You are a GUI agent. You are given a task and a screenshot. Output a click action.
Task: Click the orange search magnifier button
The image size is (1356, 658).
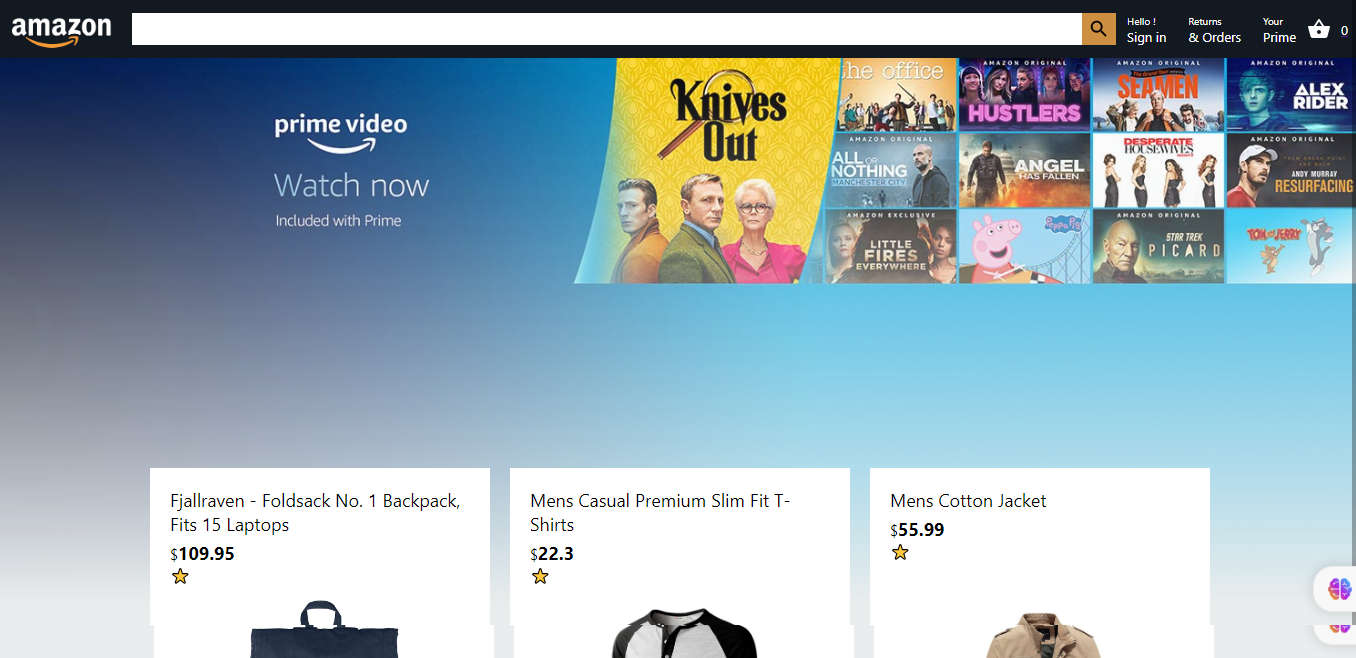(x=1099, y=29)
